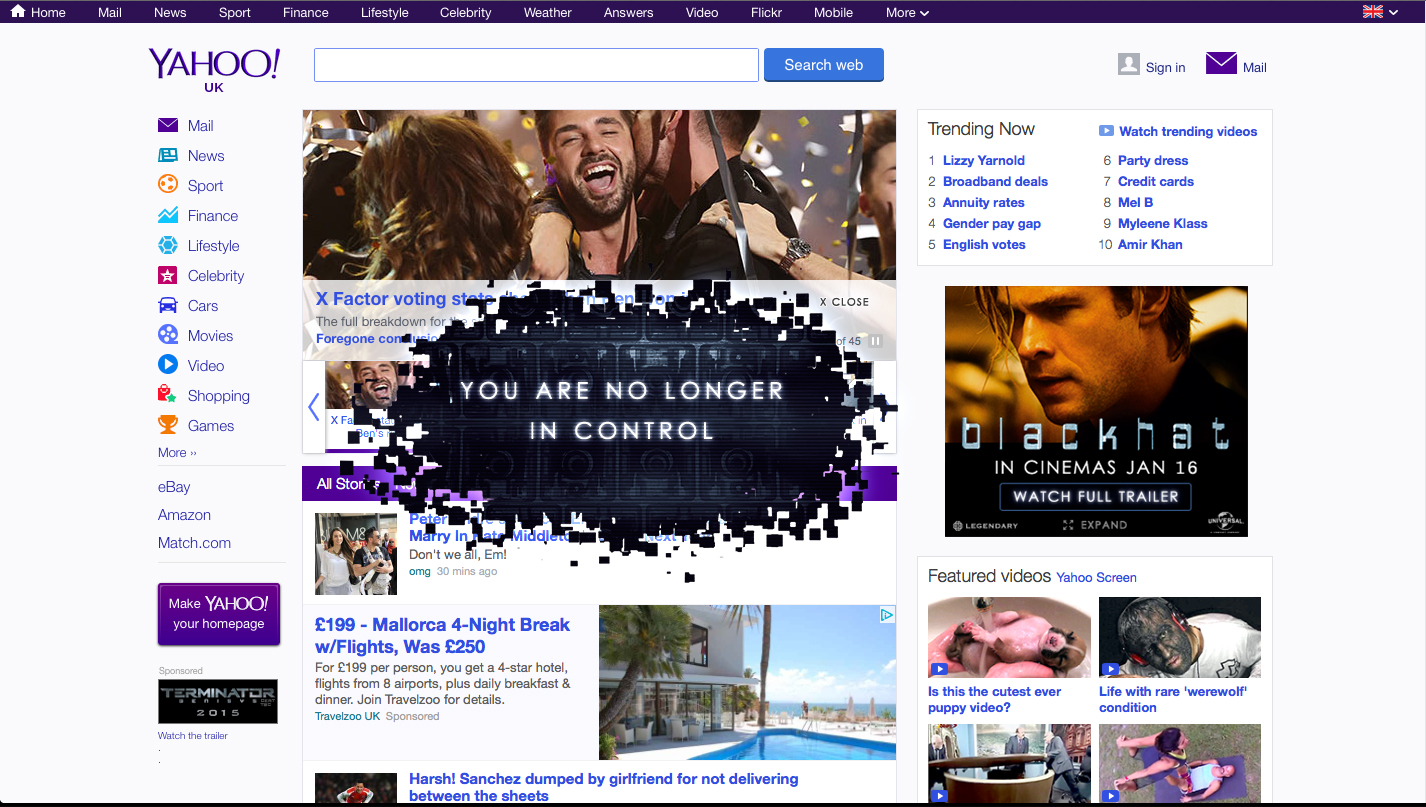
Task: Close the overlay ad with X Close
Action: point(844,302)
